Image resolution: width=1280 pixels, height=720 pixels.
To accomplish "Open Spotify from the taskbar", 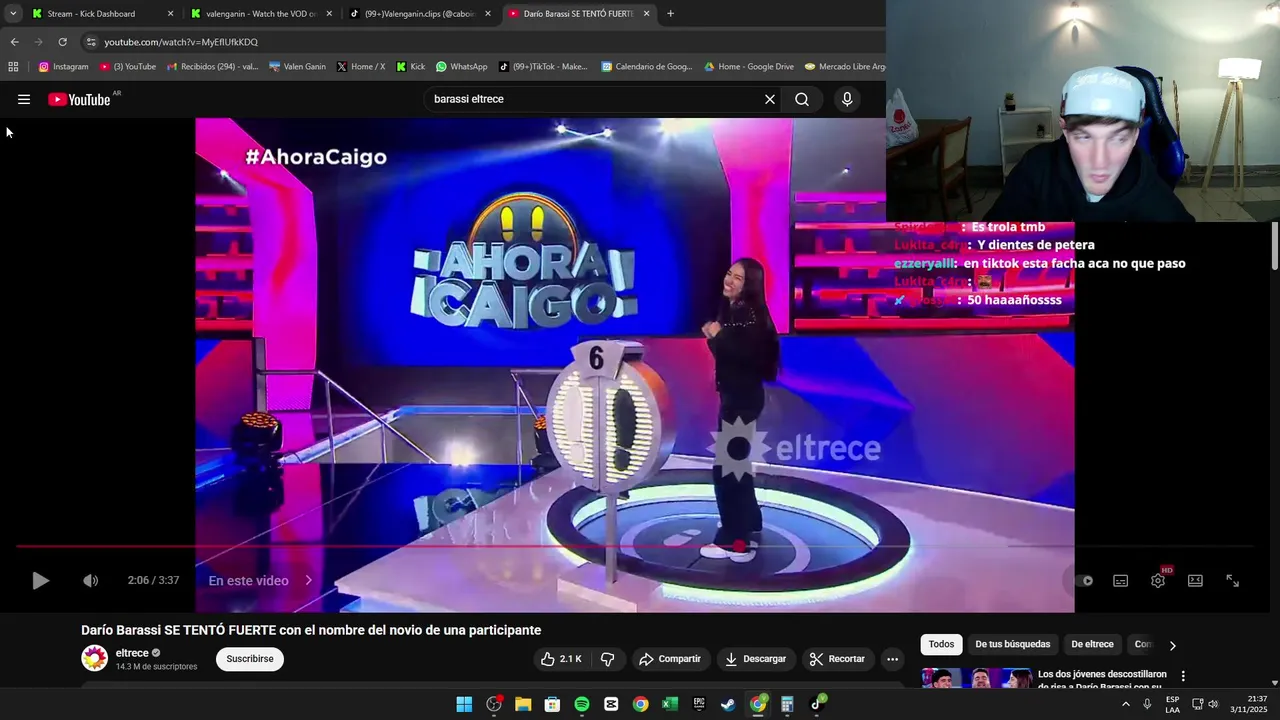I will pos(582,704).
